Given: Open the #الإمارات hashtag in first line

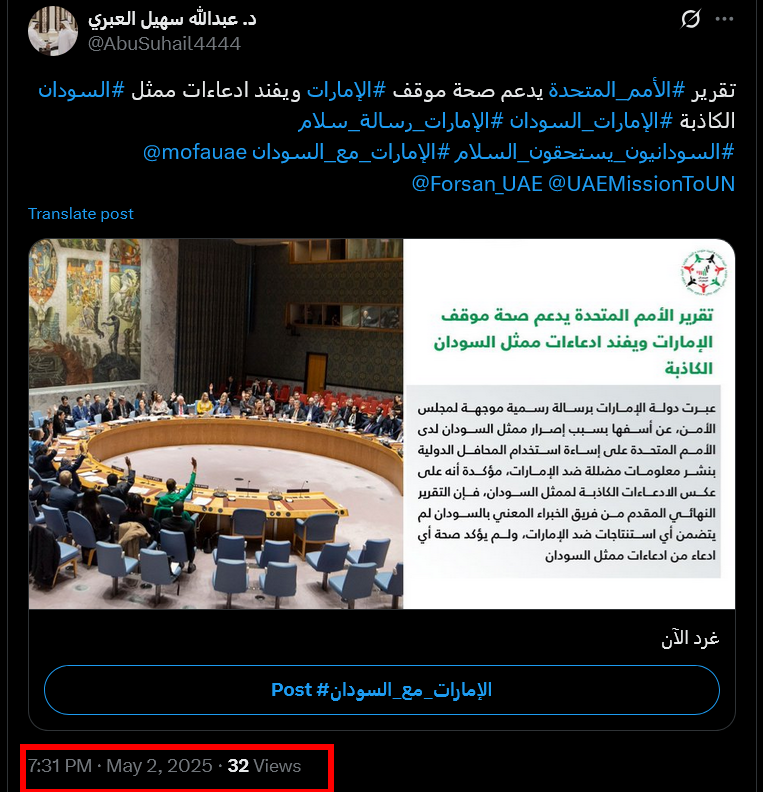Looking at the screenshot, I should coord(346,90).
